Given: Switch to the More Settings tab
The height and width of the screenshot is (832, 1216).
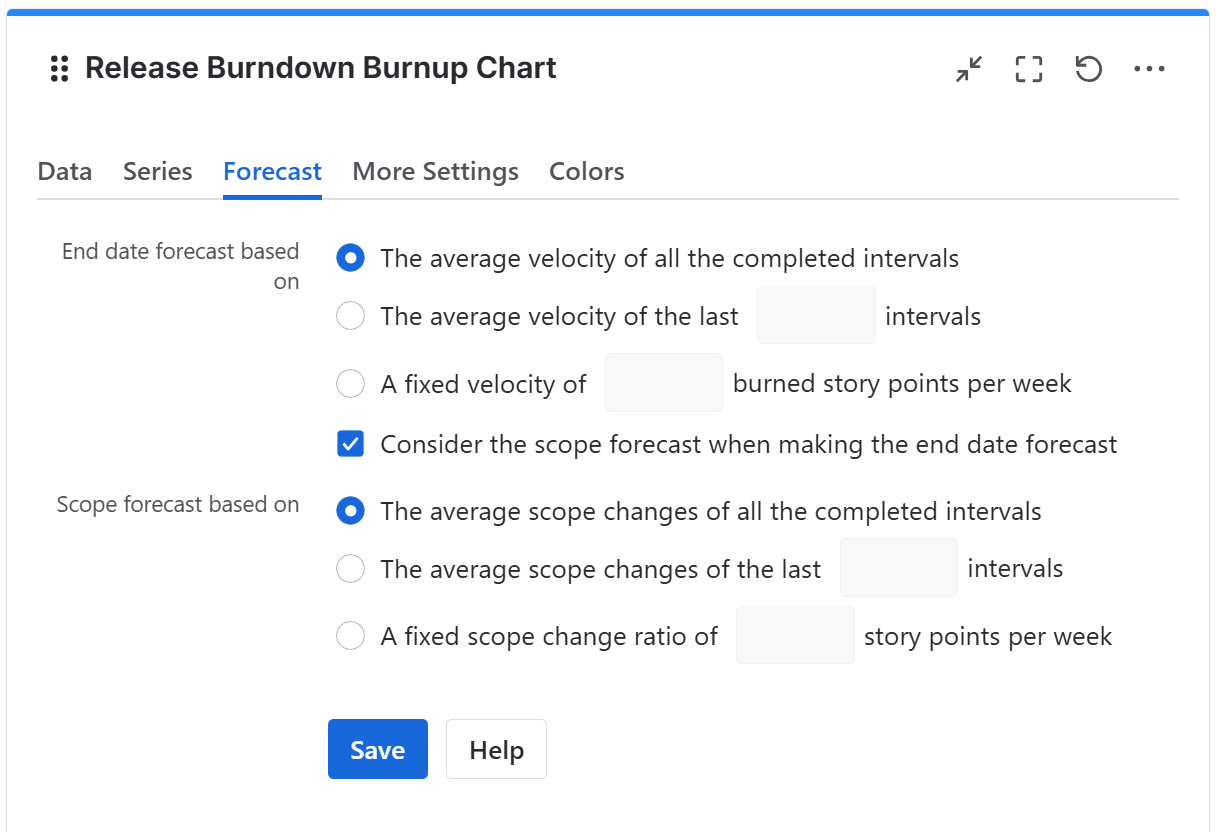Looking at the screenshot, I should pos(435,171).
